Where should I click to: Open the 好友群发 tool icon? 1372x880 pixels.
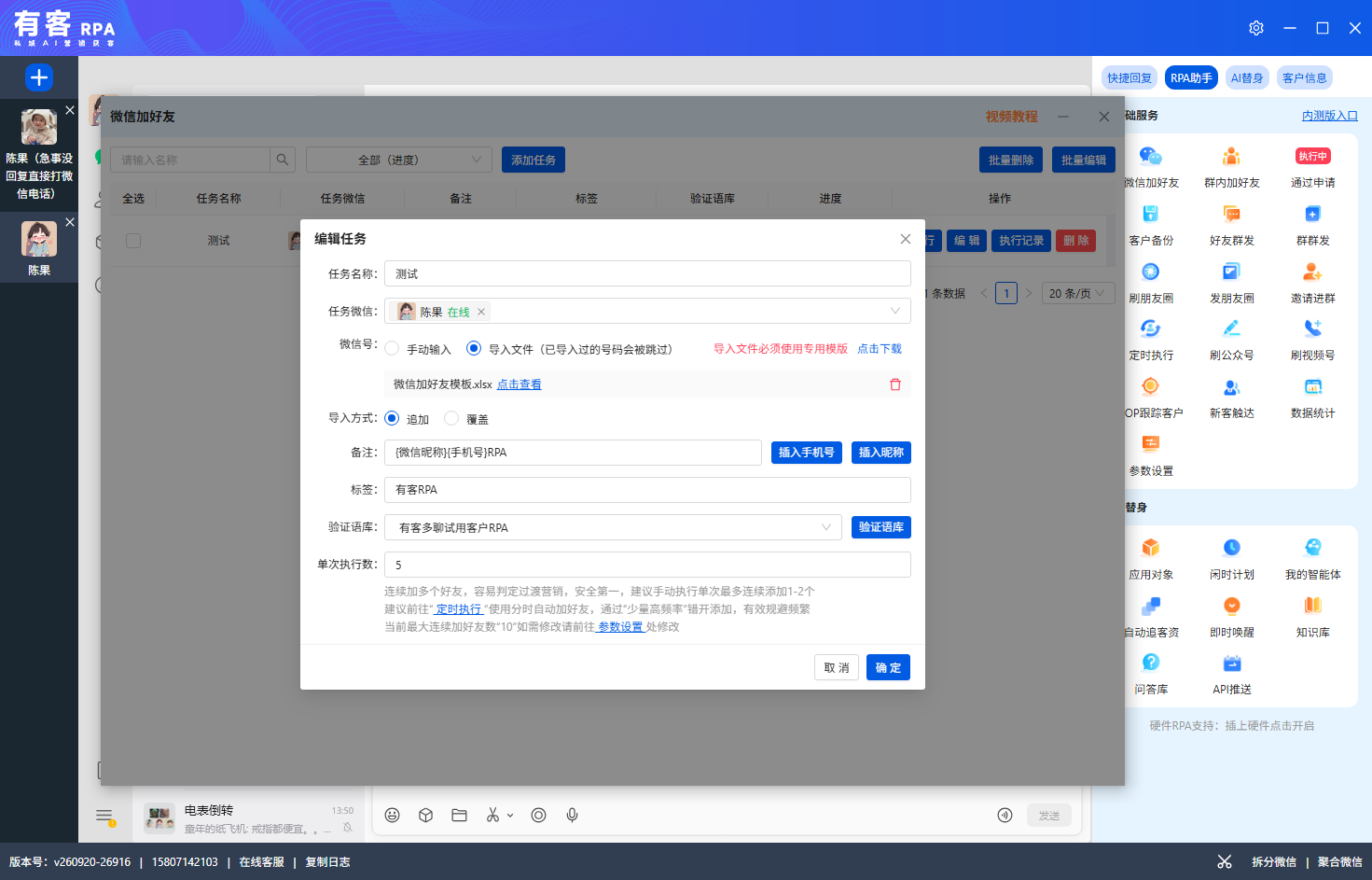pyautogui.click(x=1232, y=215)
